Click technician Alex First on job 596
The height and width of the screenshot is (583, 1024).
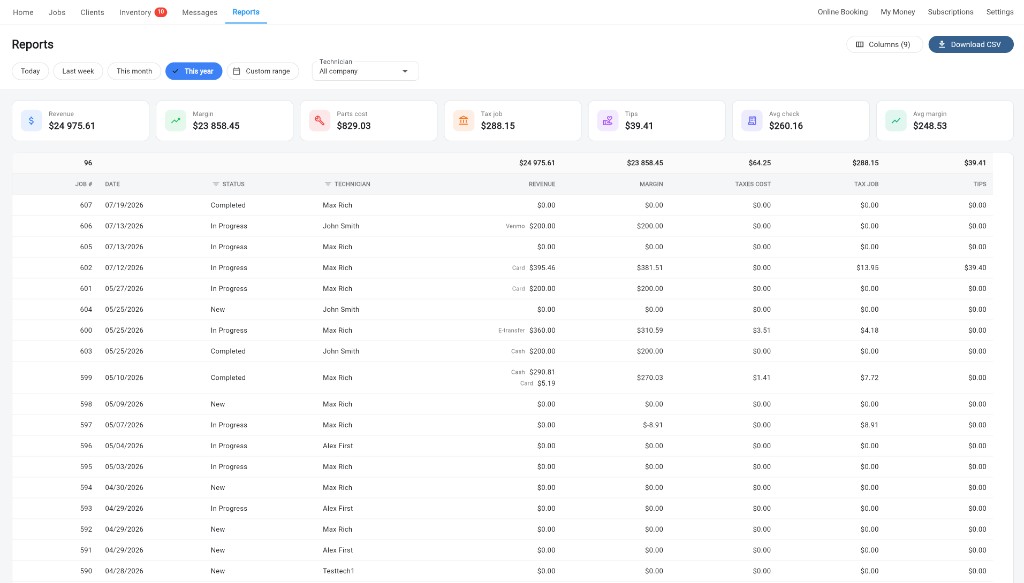pyautogui.click(x=338, y=446)
